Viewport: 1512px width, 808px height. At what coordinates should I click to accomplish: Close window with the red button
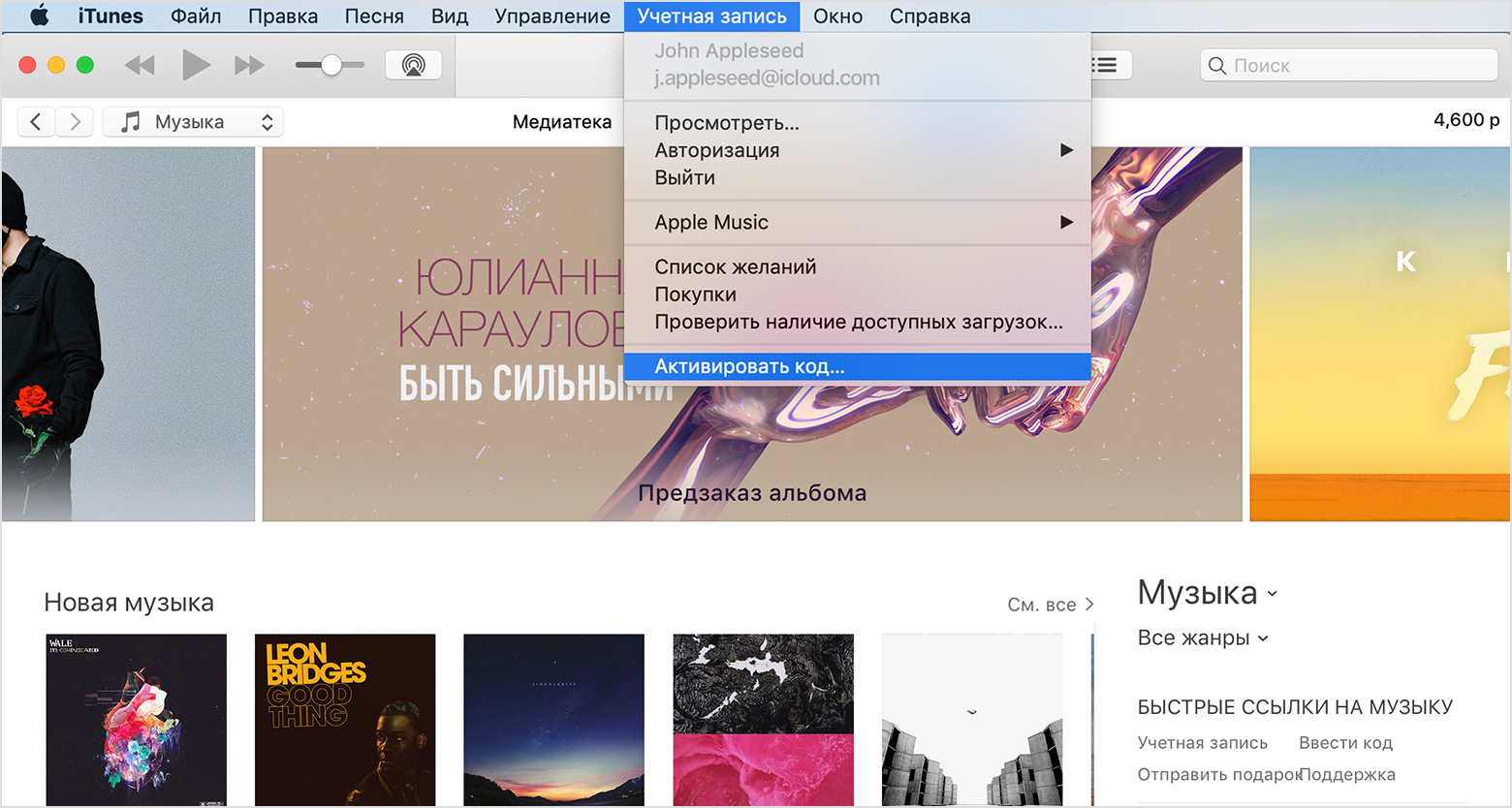click(27, 65)
